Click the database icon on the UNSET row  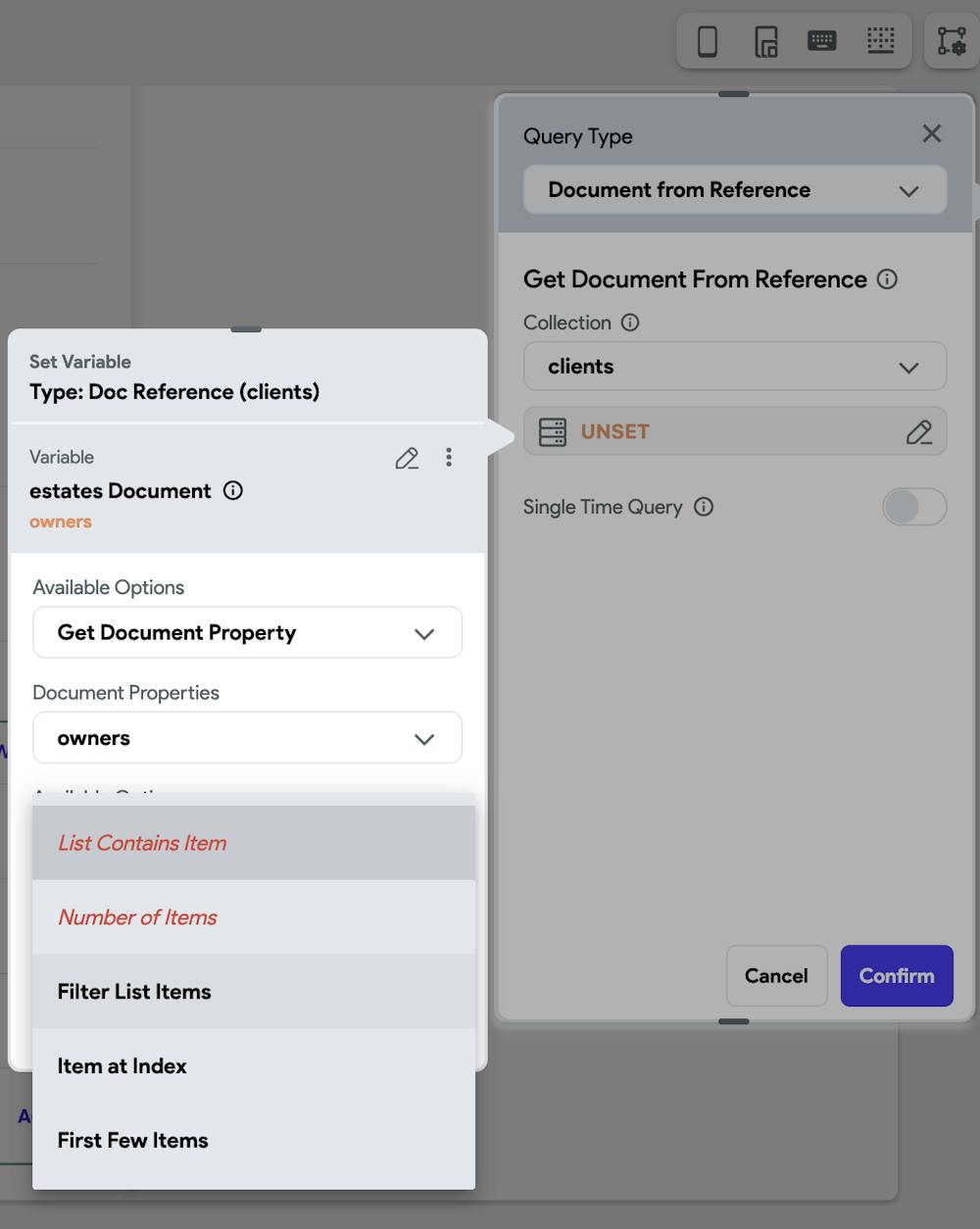click(551, 431)
